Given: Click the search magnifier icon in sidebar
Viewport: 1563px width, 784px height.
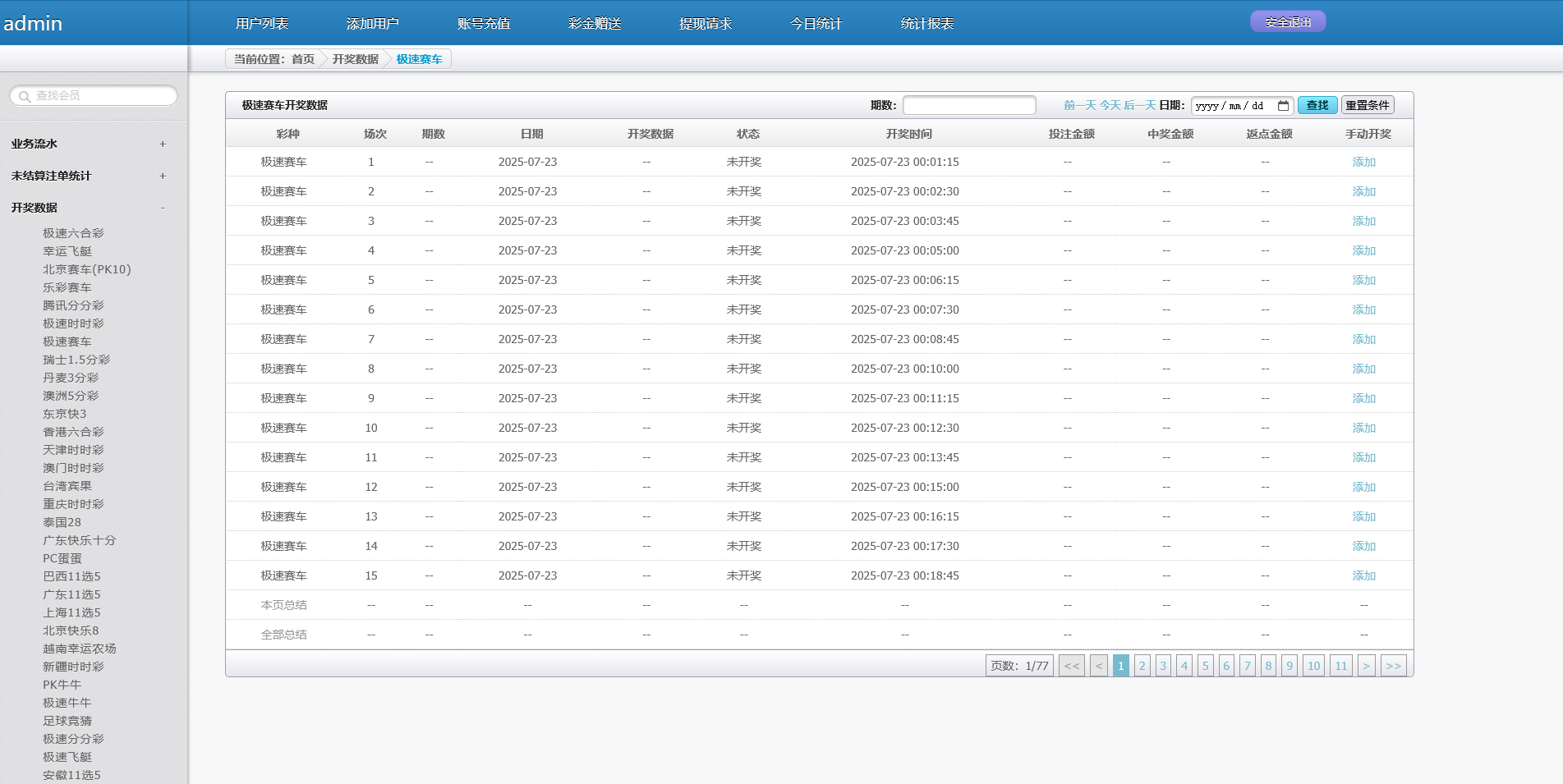Looking at the screenshot, I should tap(25, 96).
